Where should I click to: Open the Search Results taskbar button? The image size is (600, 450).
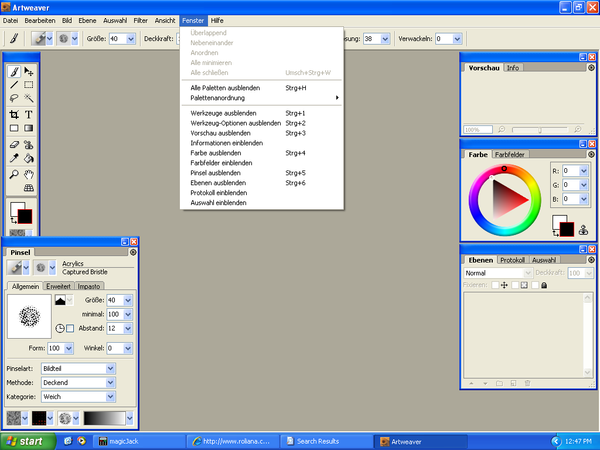coord(326,441)
